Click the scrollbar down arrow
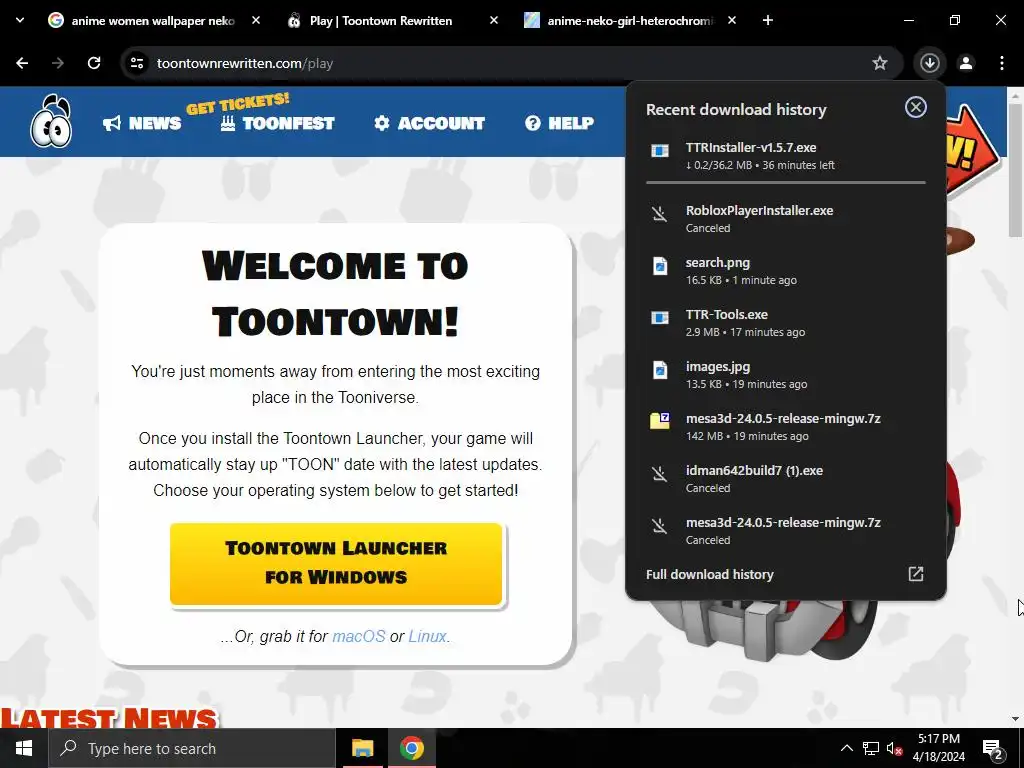Image resolution: width=1024 pixels, height=768 pixels. tap(1015, 719)
